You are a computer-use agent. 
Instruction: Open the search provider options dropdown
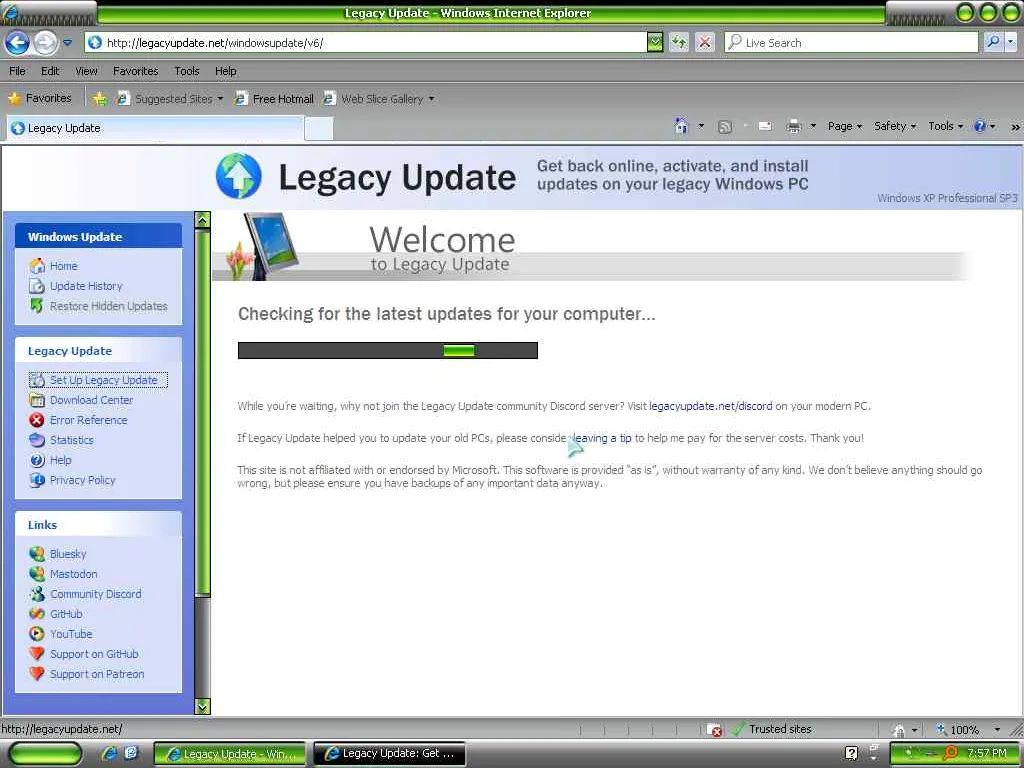(x=1011, y=42)
